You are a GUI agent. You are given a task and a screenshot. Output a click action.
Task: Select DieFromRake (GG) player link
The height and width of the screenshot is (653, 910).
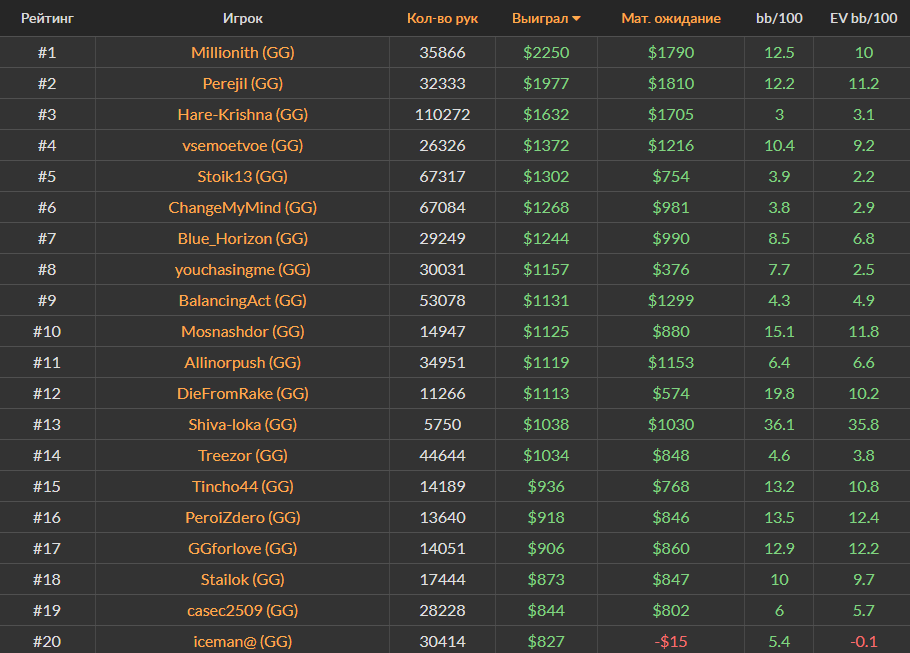243,393
